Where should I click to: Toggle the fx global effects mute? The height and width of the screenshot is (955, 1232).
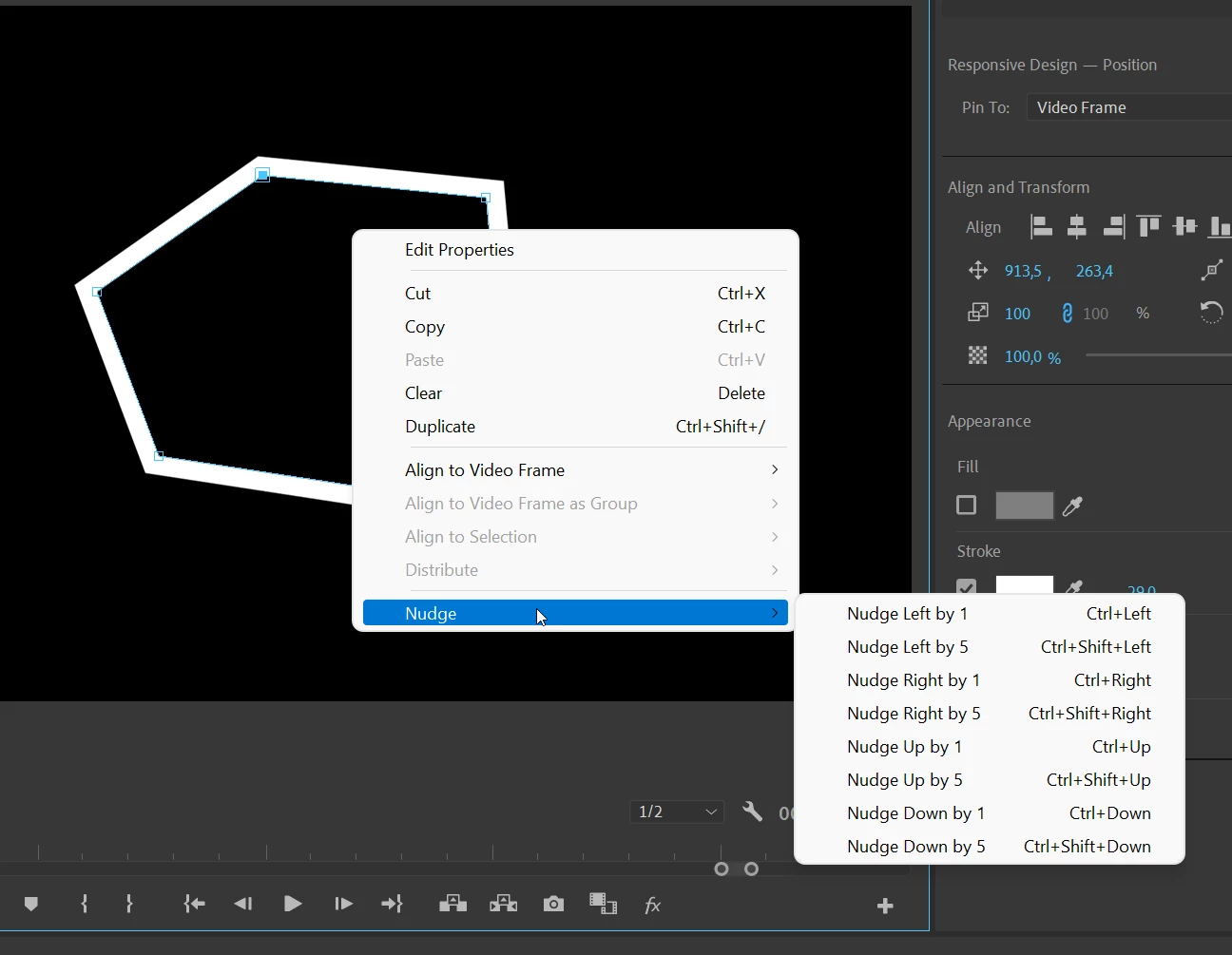click(x=652, y=906)
